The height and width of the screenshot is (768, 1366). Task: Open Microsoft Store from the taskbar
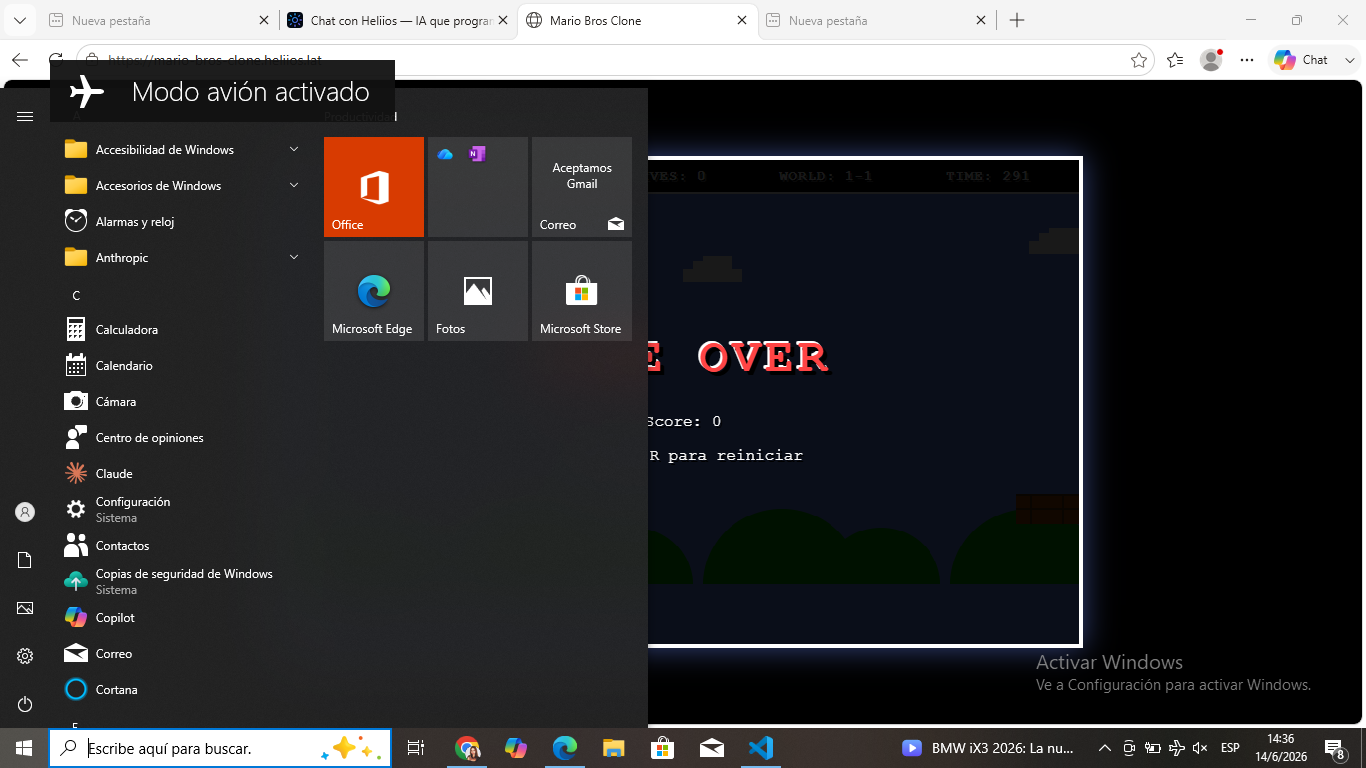663,748
